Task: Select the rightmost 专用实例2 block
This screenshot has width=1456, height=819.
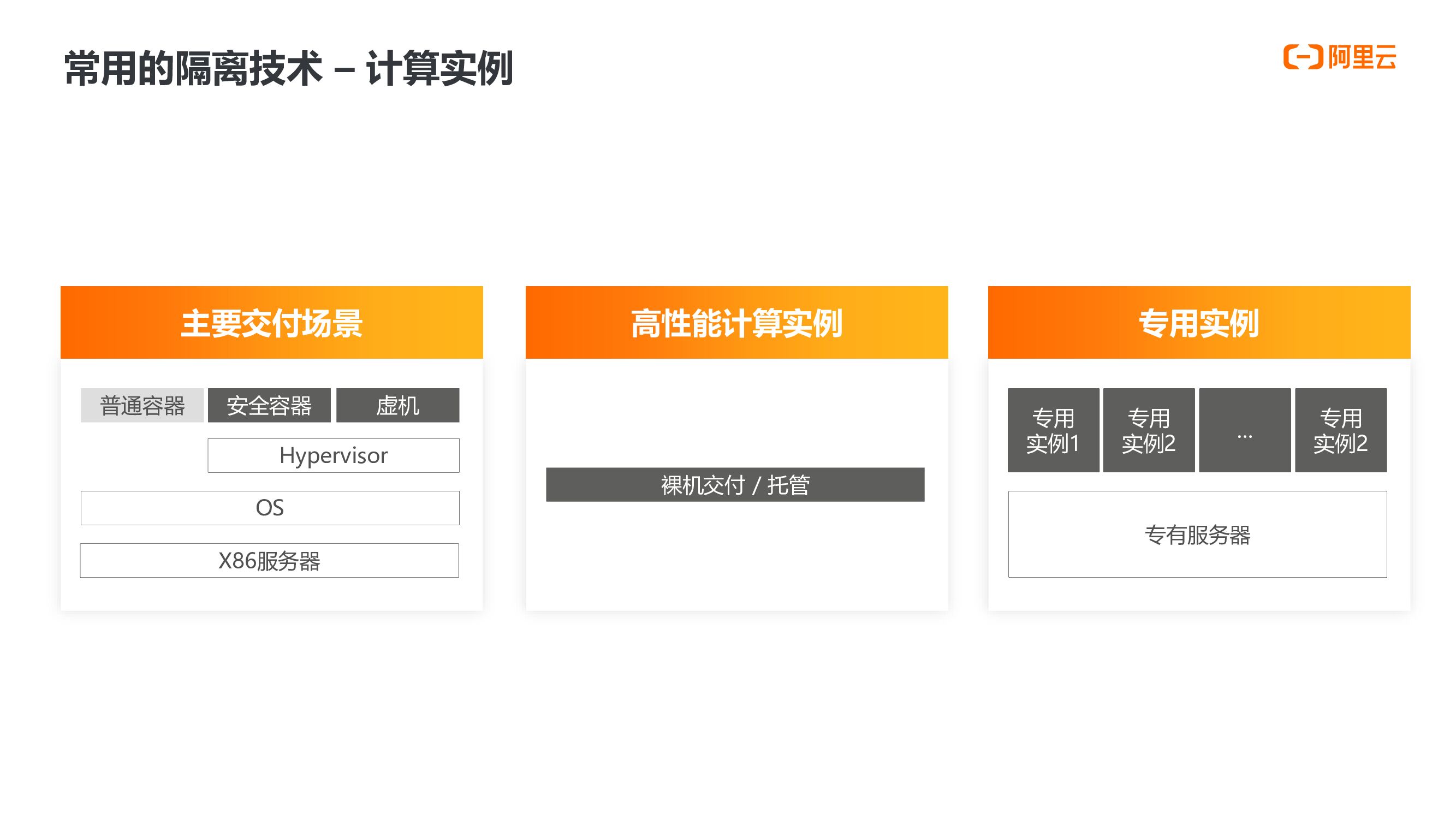Action: (x=1340, y=430)
